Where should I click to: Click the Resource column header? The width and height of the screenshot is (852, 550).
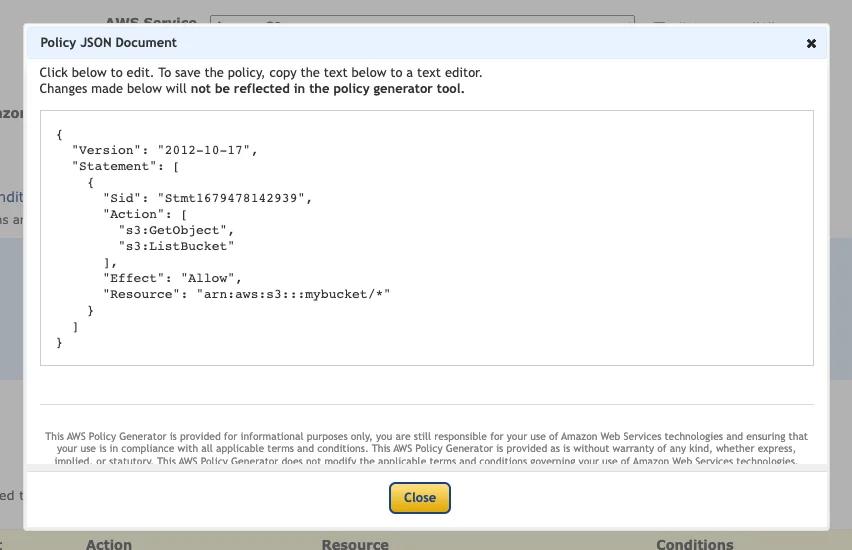(355, 544)
